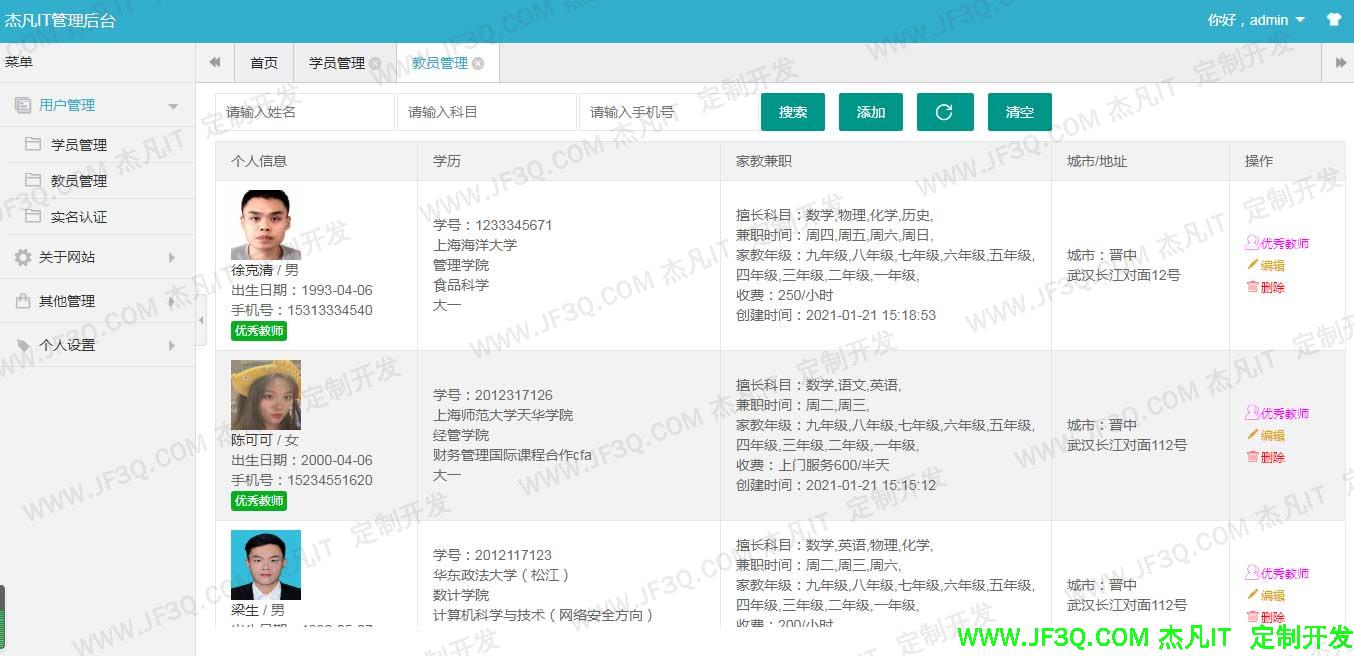Switch to the 首页 tab
The height and width of the screenshot is (656, 1354).
[264, 63]
